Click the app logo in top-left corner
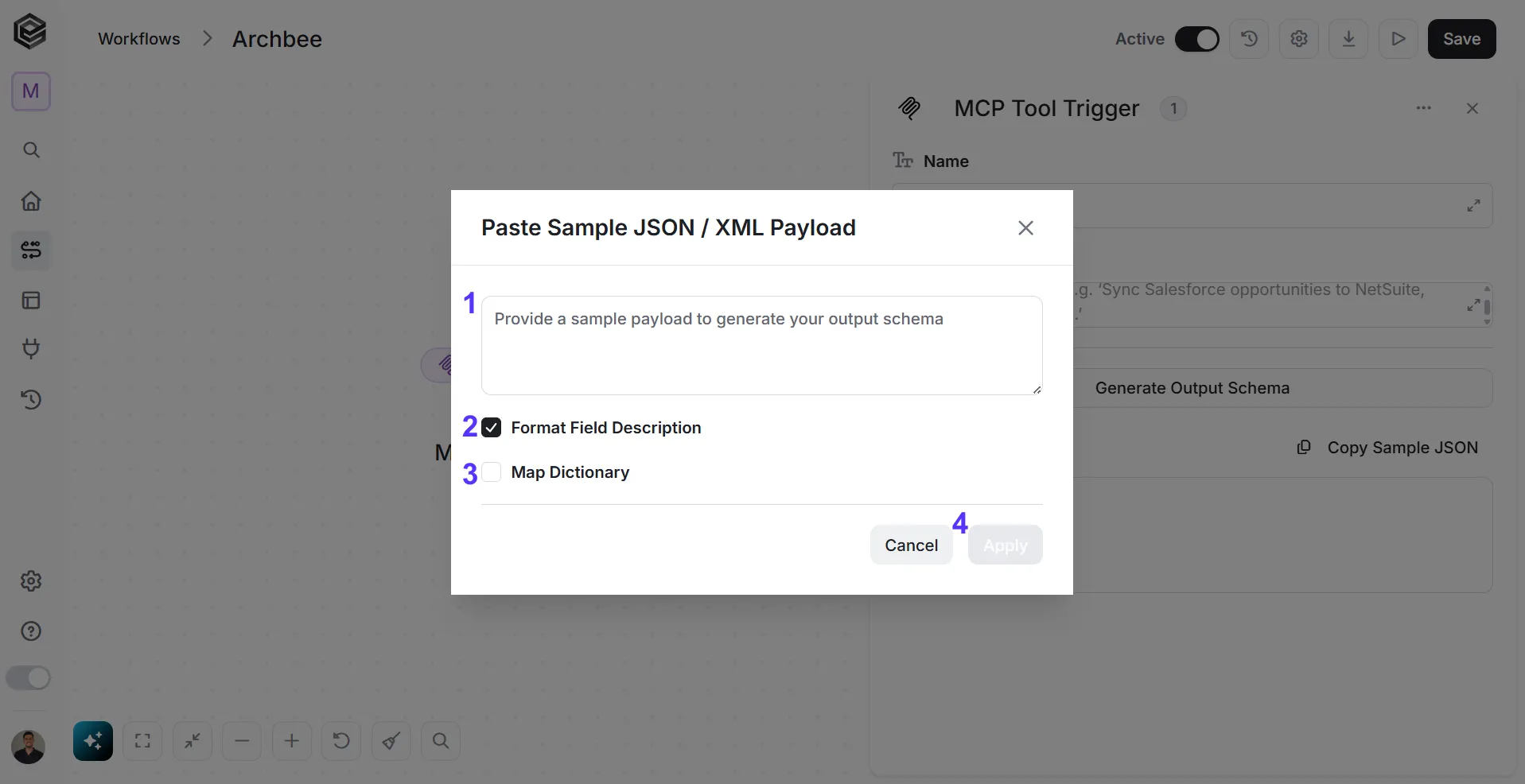This screenshot has width=1525, height=784. [x=30, y=33]
